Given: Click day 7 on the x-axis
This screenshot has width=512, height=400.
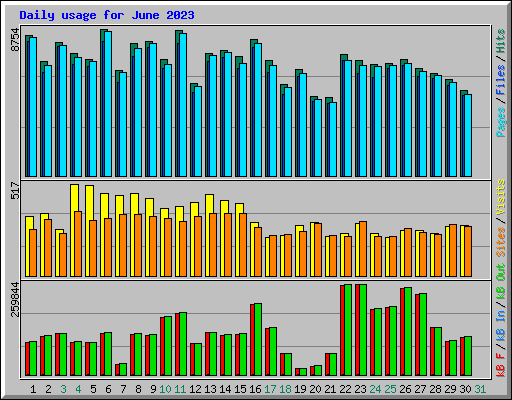Looking at the screenshot, I should point(123,389).
